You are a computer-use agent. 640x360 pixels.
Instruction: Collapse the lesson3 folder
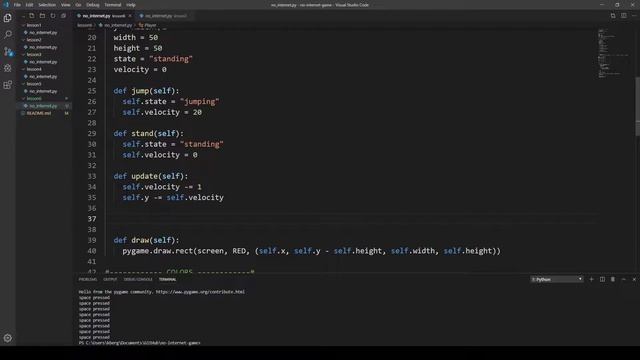coord(23,55)
